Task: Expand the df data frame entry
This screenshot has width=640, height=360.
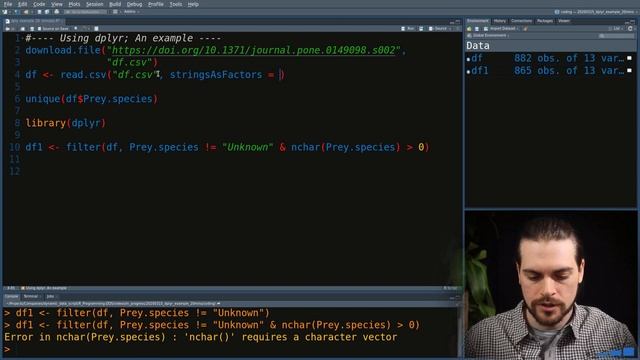Action: [x=469, y=59]
